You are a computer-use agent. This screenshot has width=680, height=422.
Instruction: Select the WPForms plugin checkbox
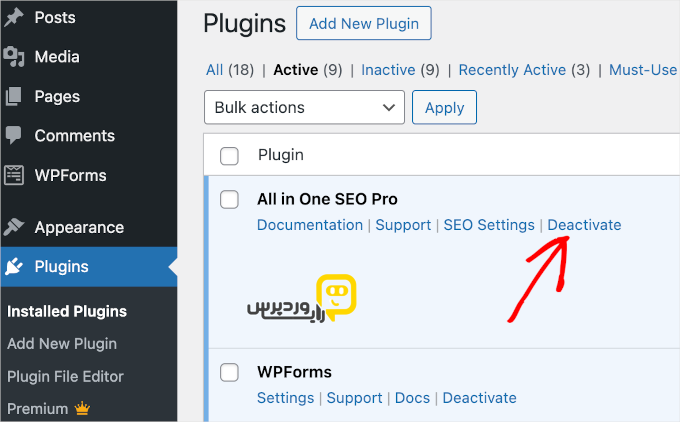(x=230, y=372)
